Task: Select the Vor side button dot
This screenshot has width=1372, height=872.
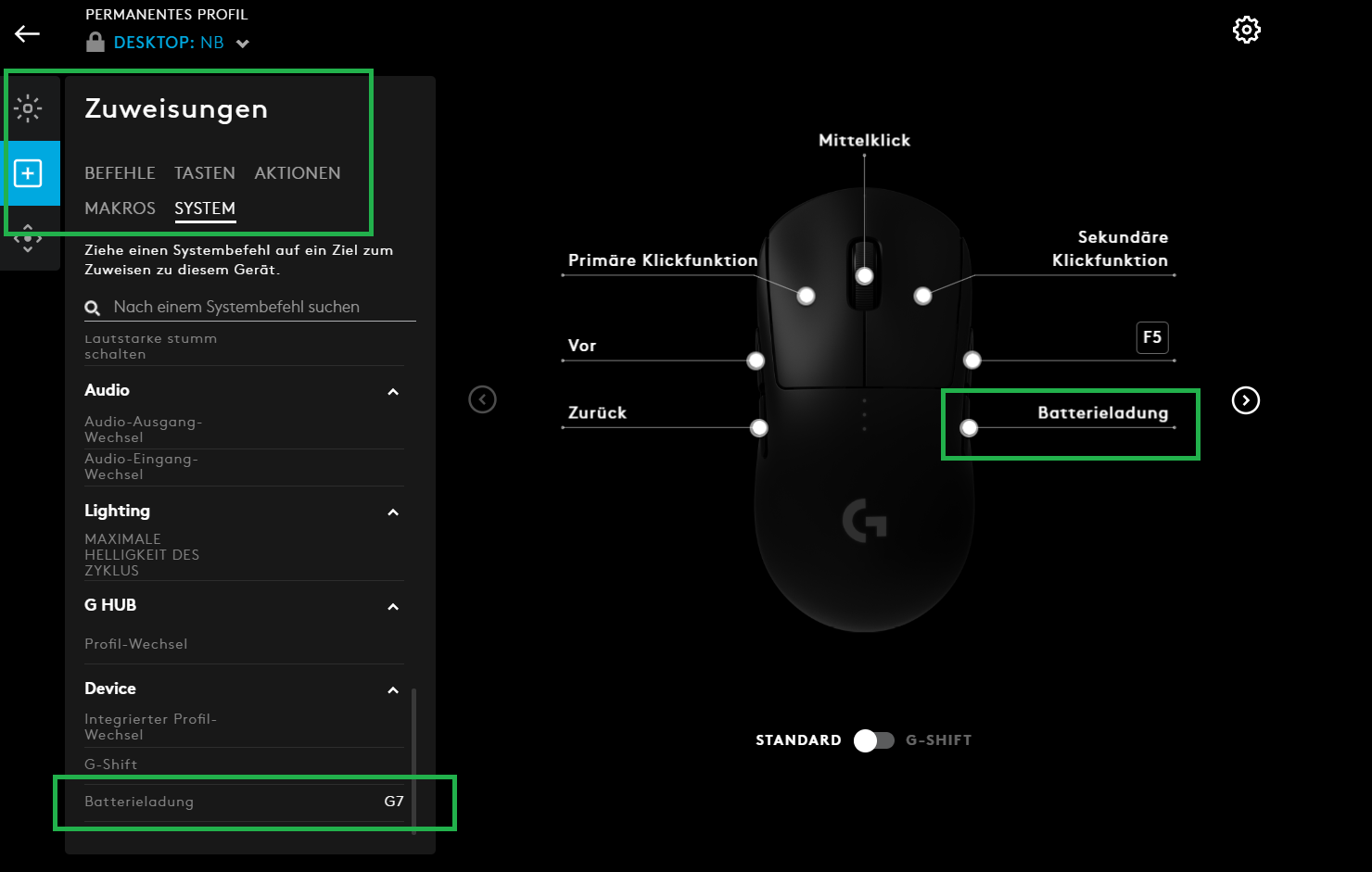Action: (x=756, y=360)
